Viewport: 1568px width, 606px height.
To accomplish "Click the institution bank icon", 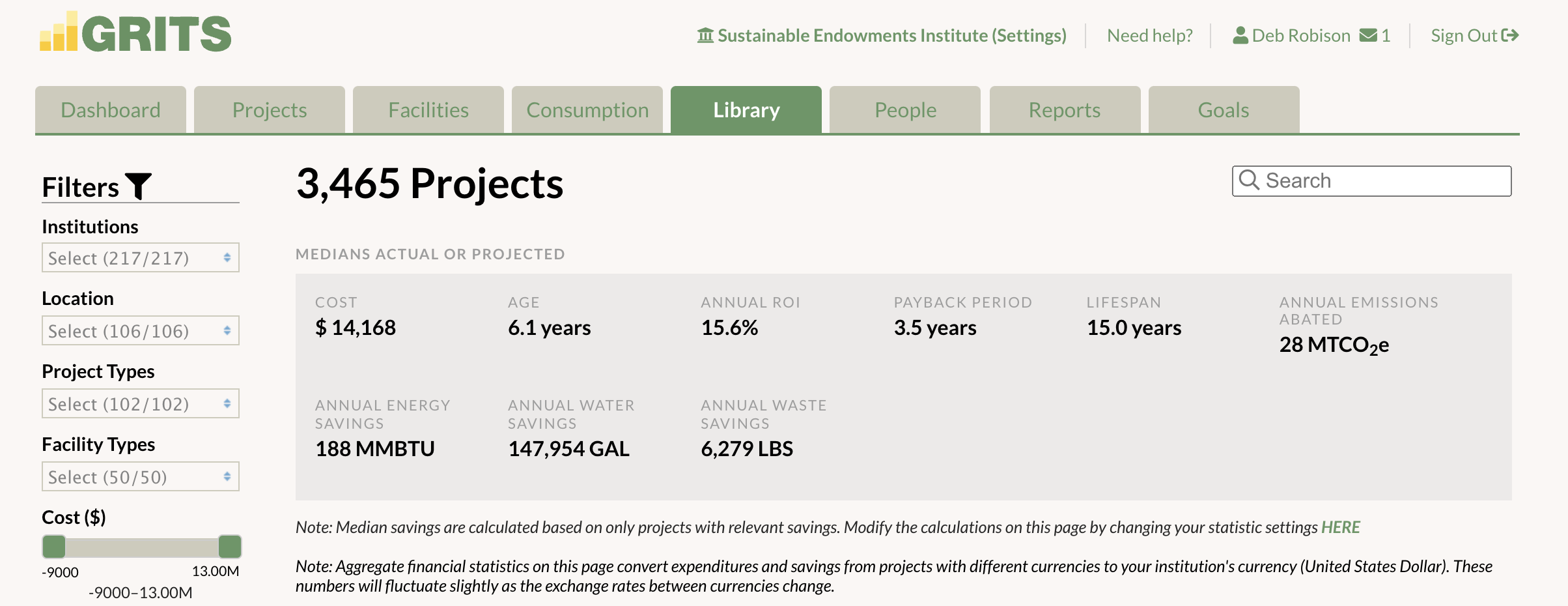I will 705,35.
